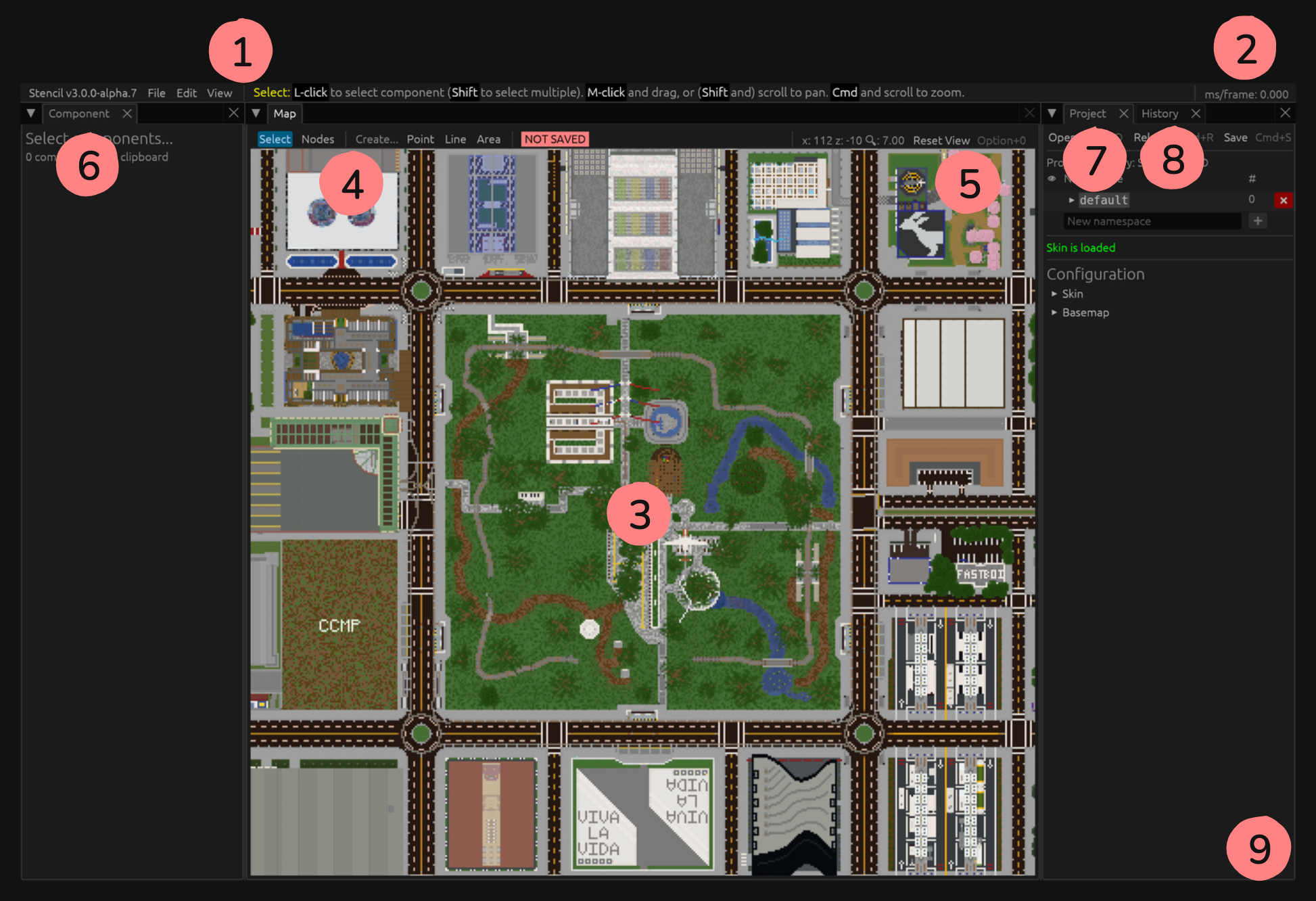Click the FASTBOI building on the map
Image resolution: width=1316 pixels, height=901 pixels.
[981, 574]
